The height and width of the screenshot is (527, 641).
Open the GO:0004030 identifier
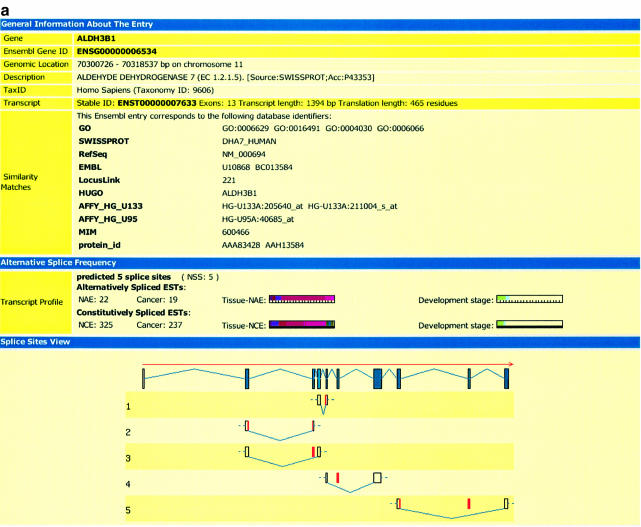tap(349, 128)
